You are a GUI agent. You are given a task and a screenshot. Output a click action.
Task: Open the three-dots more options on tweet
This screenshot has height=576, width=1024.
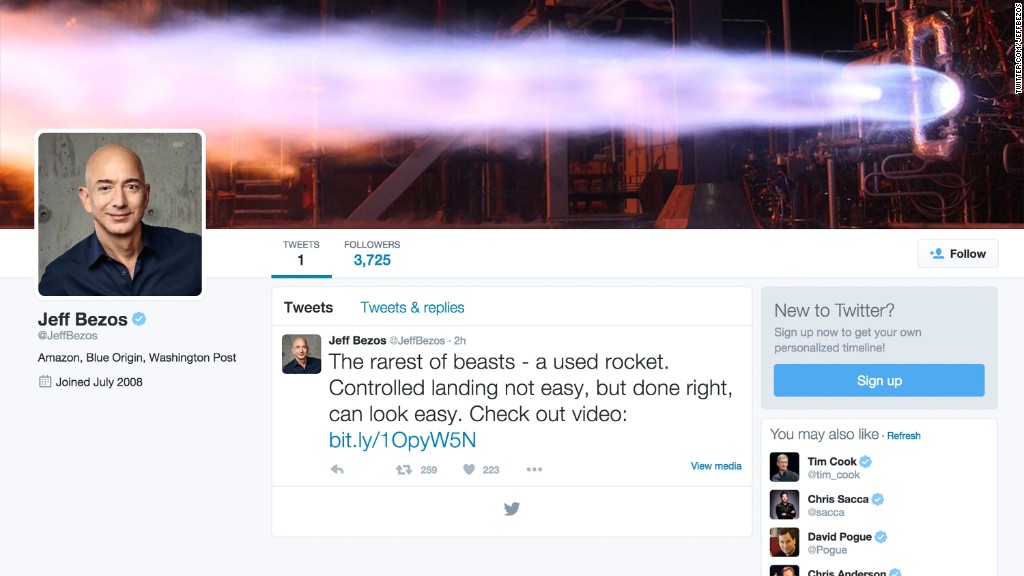[x=534, y=469]
